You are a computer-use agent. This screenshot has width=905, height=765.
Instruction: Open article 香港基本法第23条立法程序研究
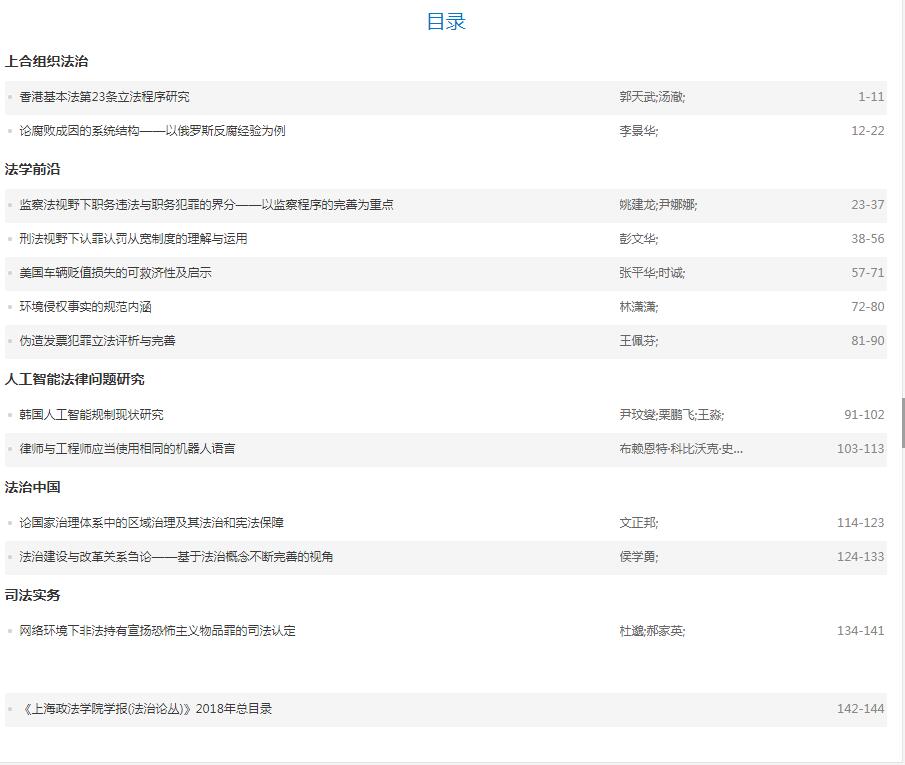point(104,97)
